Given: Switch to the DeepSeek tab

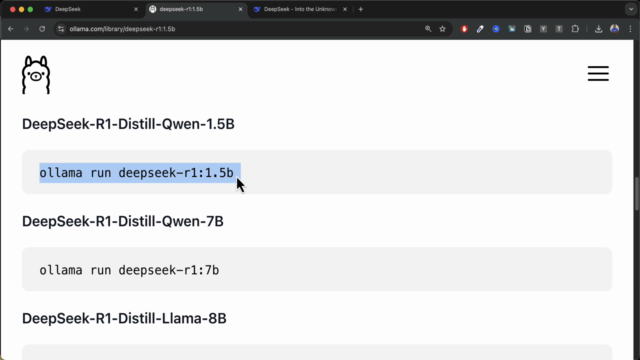Looking at the screenshot, I should [x=91, y=9].
